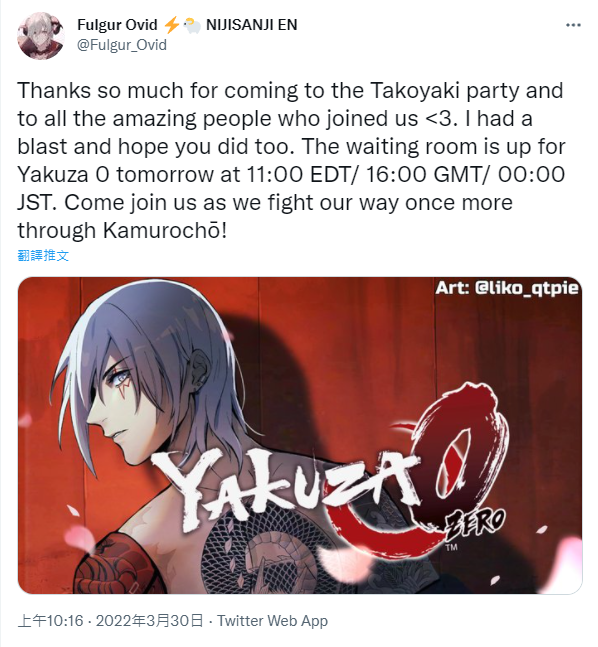Viewport: 598px width, 647px height.
Task: Open the Fulgur Ovid display name link
Action: point(117,25)
